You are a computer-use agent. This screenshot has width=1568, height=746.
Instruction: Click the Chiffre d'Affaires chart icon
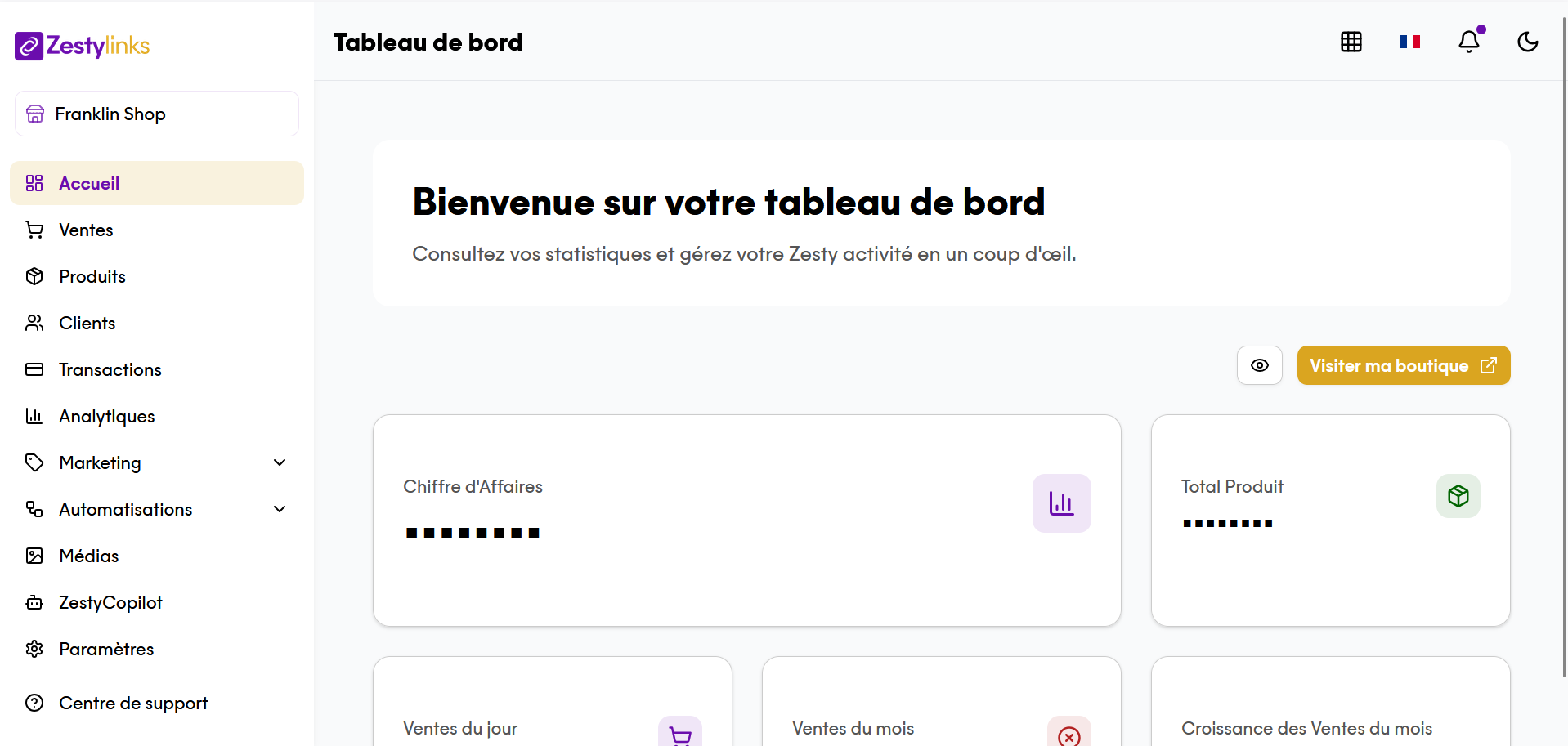1061,503
